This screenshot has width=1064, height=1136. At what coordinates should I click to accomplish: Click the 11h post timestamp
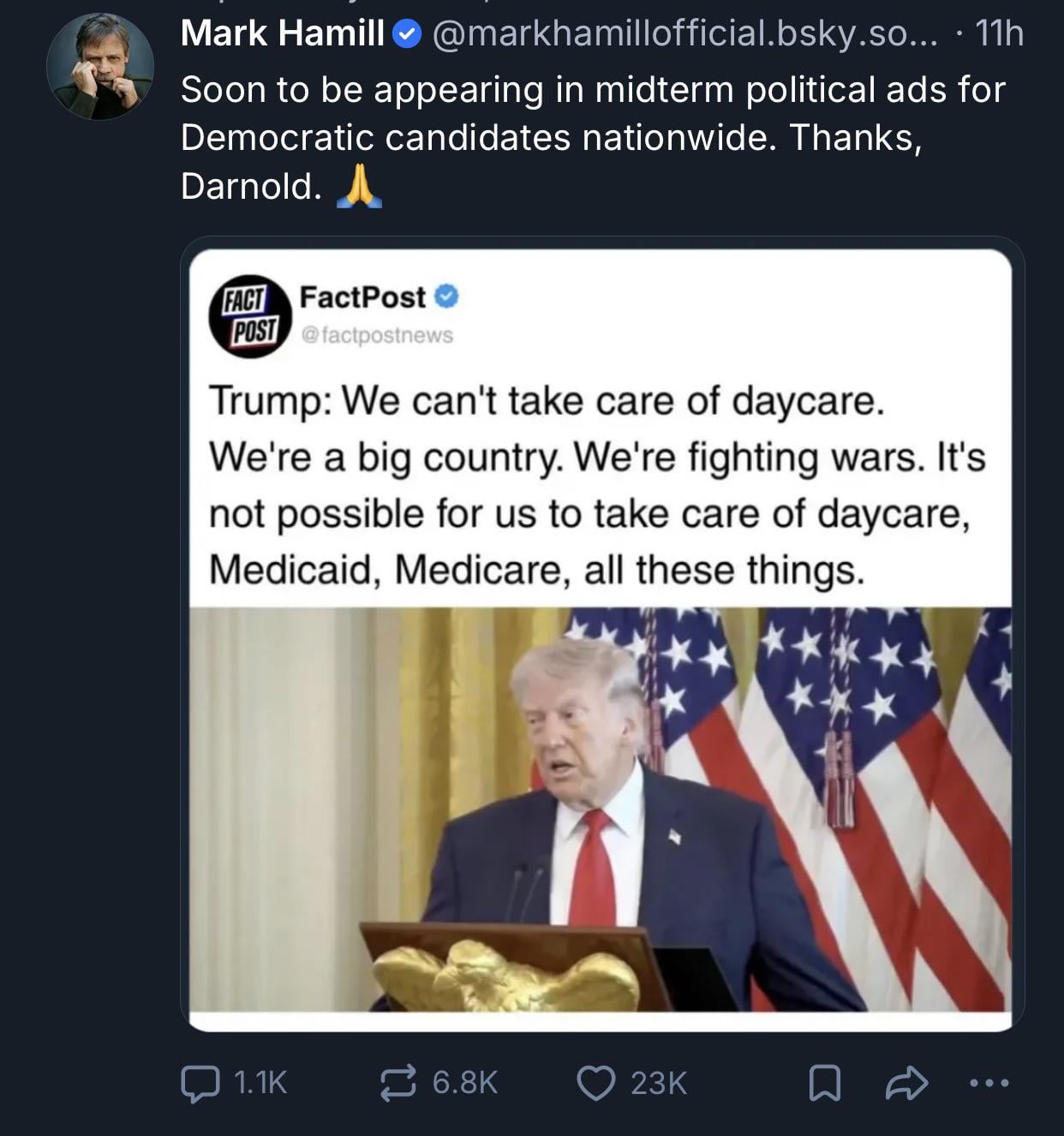(999, 34)
